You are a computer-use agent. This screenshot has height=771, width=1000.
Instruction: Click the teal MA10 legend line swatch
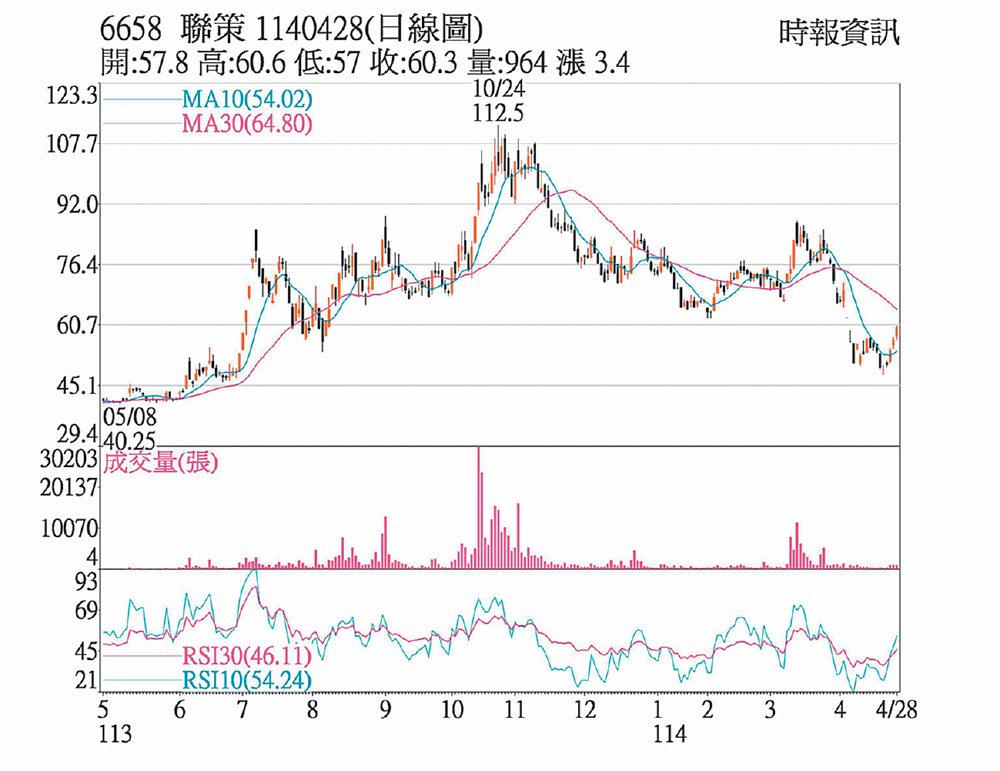(x=142, y=99)
